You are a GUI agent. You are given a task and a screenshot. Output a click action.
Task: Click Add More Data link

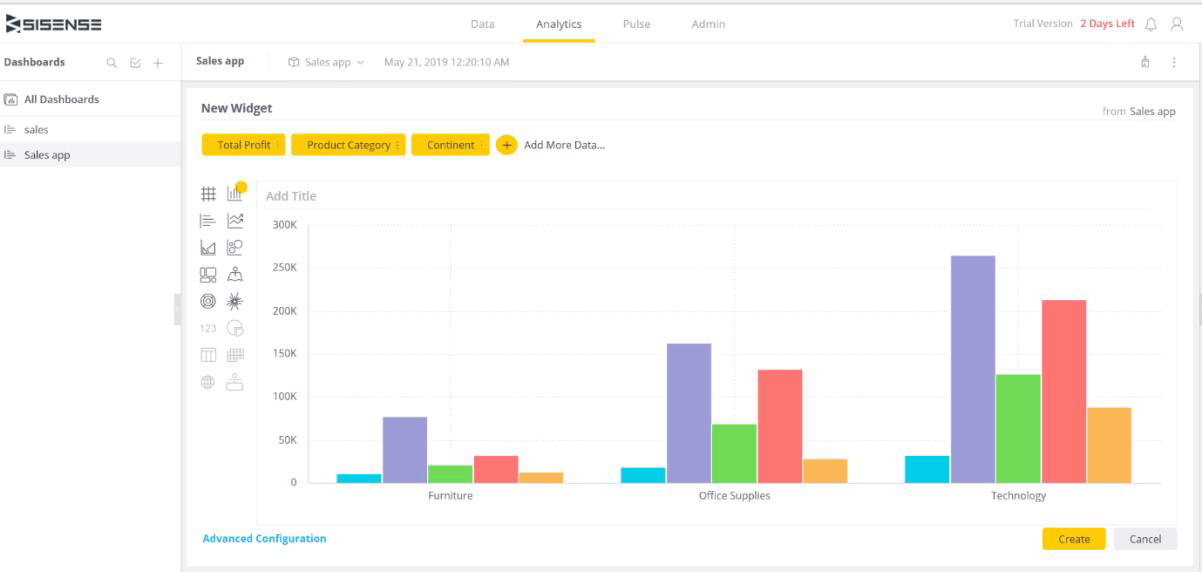564,145
